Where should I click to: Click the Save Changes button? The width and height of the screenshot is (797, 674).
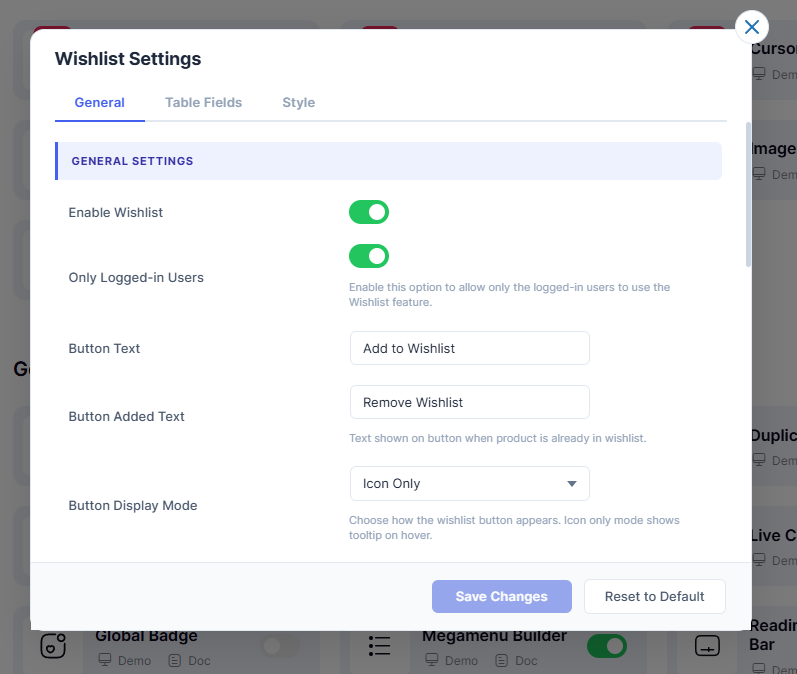[x=501, y=596]
